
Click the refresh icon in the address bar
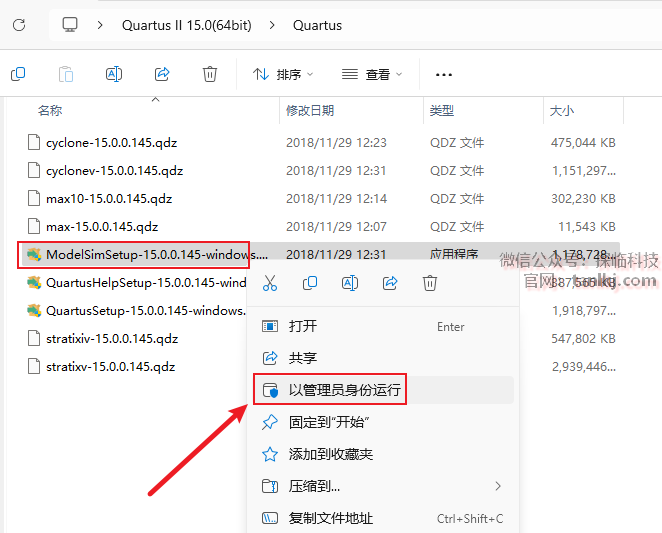[19, 25]
